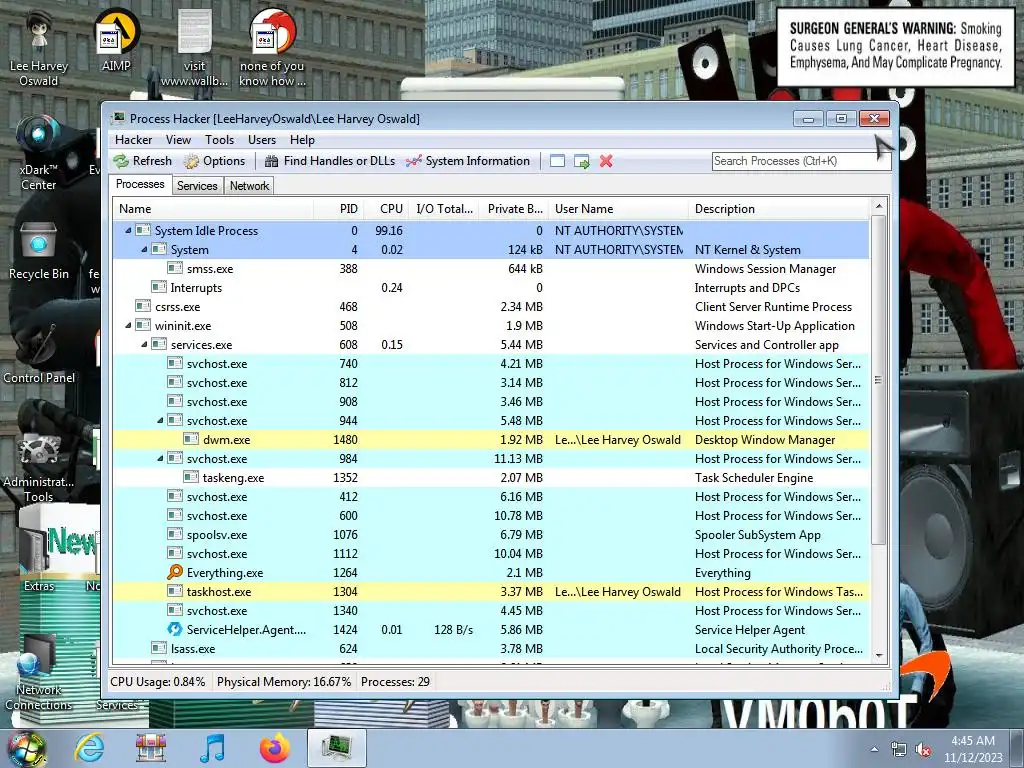Sort by Private Bytes column header
Image resolution: width=1024 pixels, height=768 pixels.
point(513,209)
